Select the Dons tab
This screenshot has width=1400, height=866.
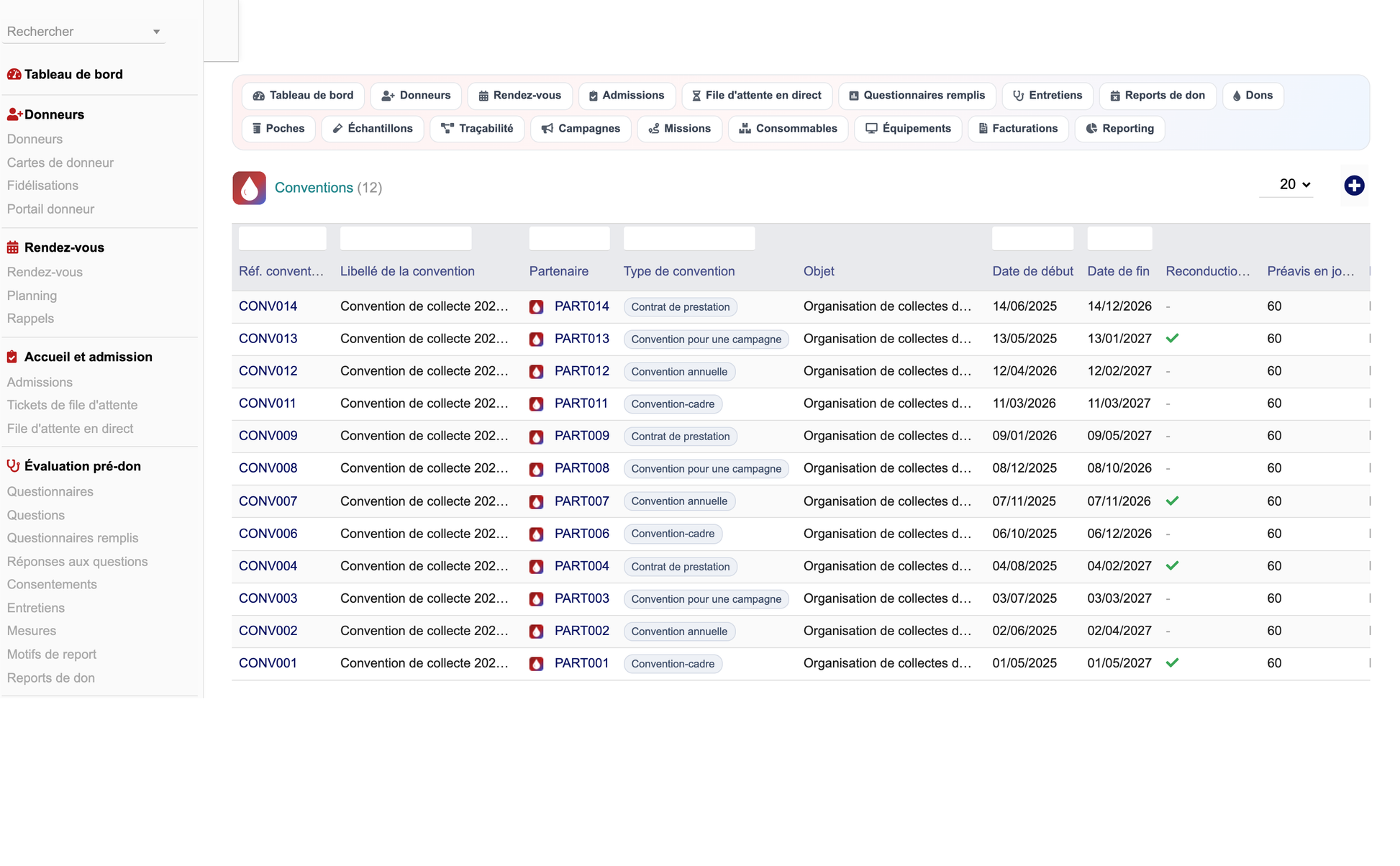(x=1253, y=96)
